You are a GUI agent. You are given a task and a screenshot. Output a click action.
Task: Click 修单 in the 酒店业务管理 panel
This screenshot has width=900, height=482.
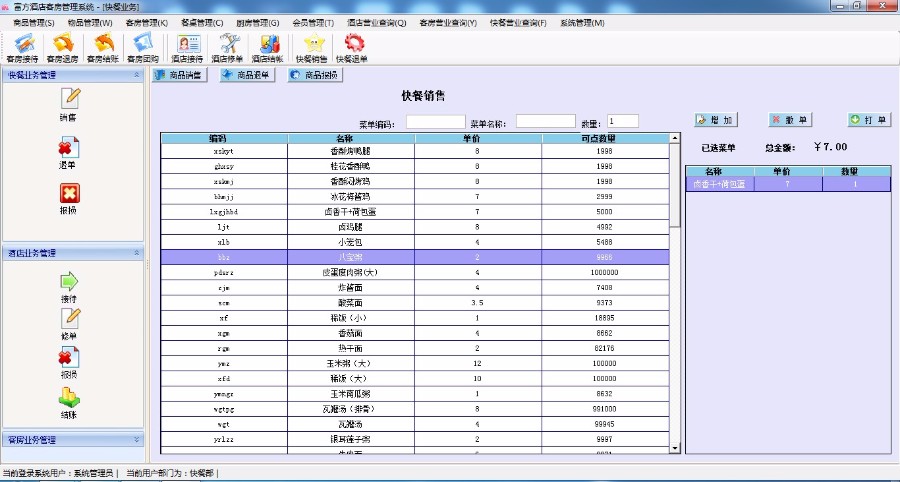tap(69, 324)
